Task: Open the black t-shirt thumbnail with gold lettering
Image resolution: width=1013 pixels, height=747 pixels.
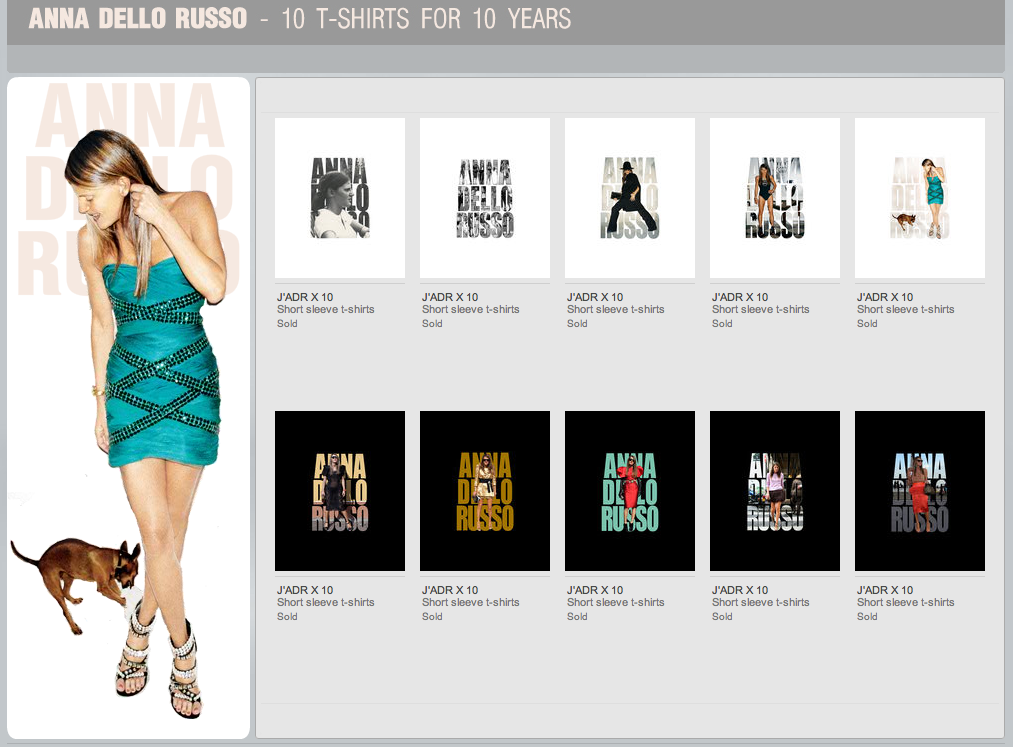Action: pos(485,491)
